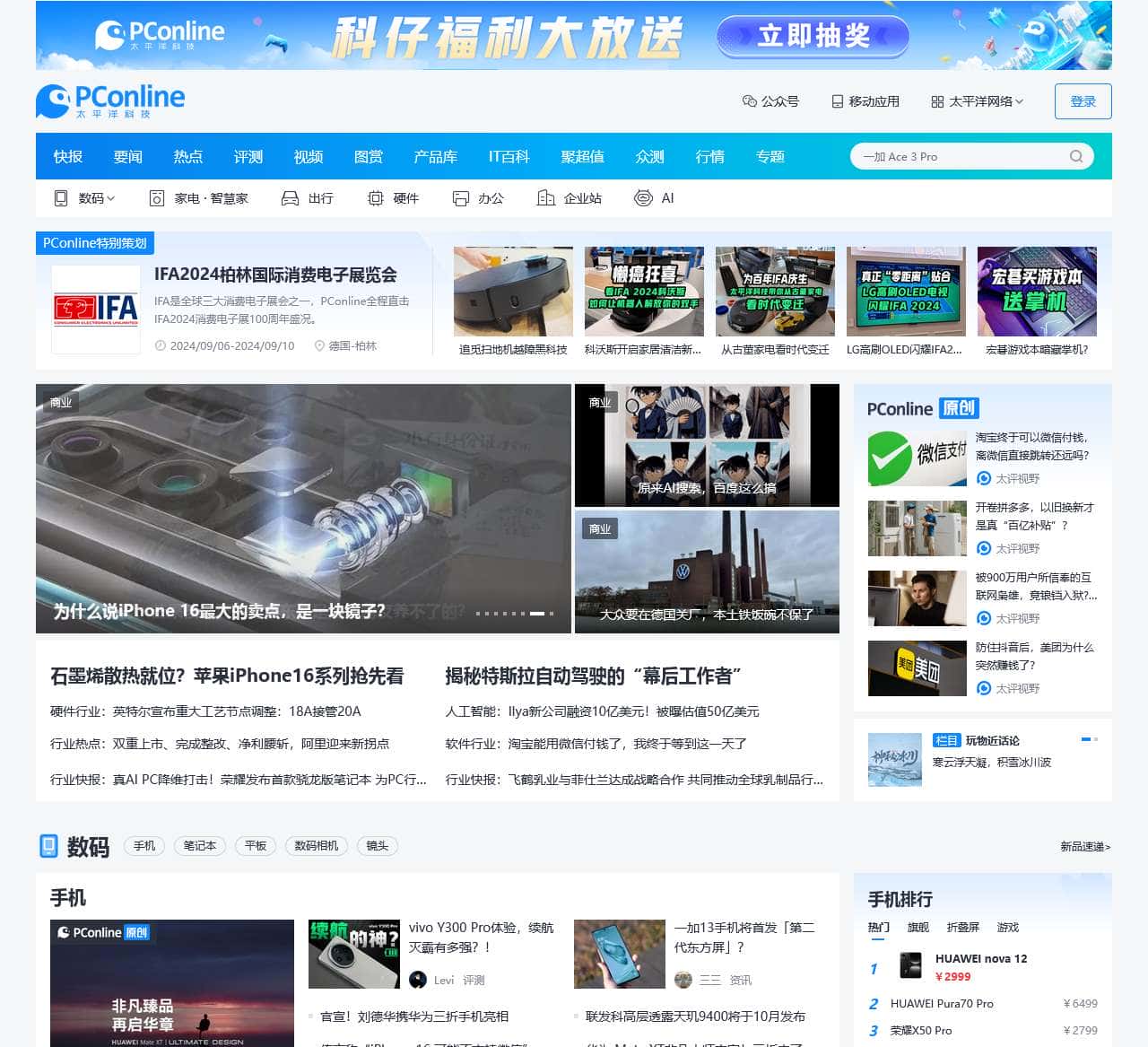This screenshot has width=1148, height=1047.
Task: Click the 数码 phone icon in subnav
Action: [x=61, y=198]
